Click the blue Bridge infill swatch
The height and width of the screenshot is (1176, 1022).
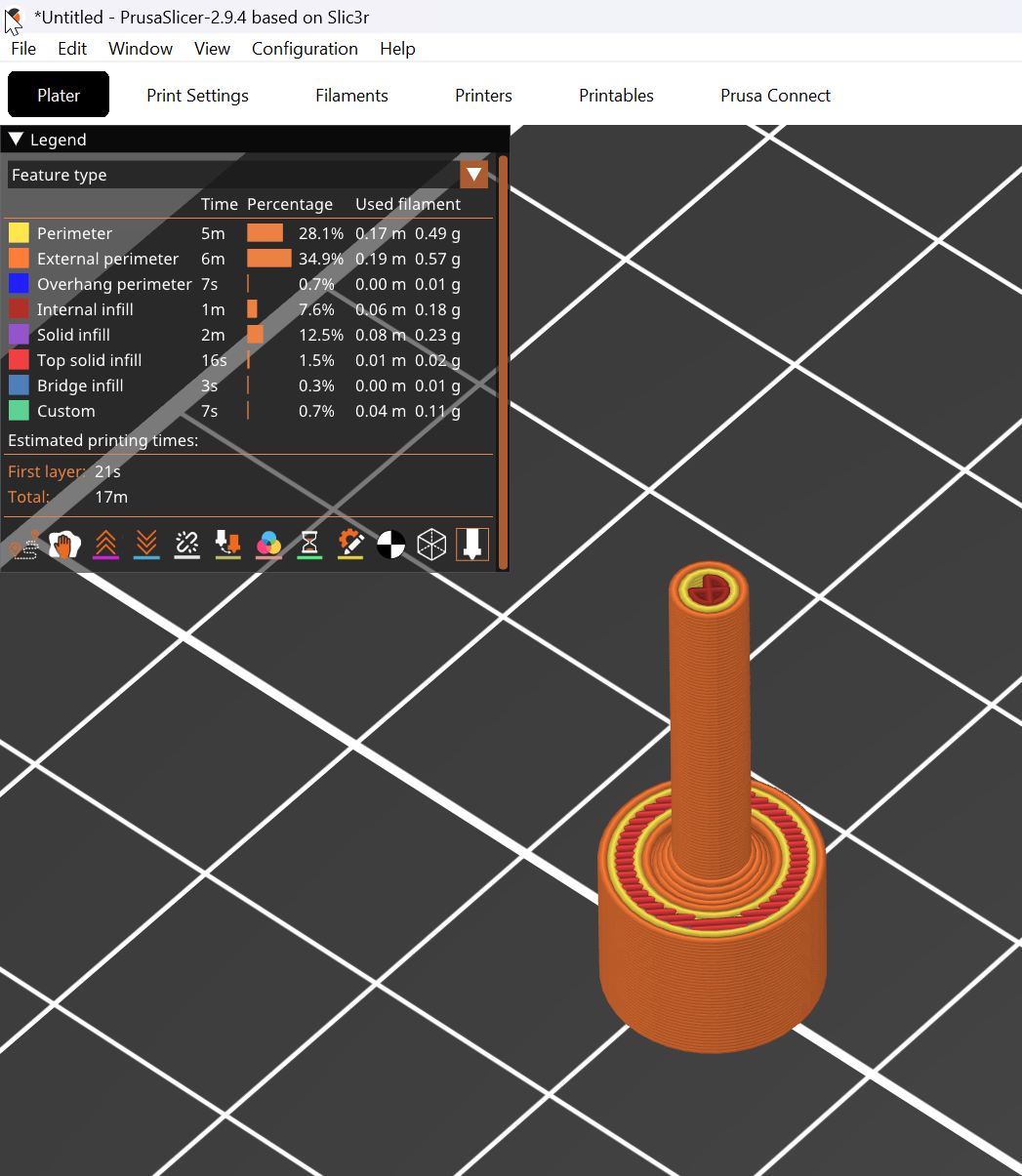19,385
